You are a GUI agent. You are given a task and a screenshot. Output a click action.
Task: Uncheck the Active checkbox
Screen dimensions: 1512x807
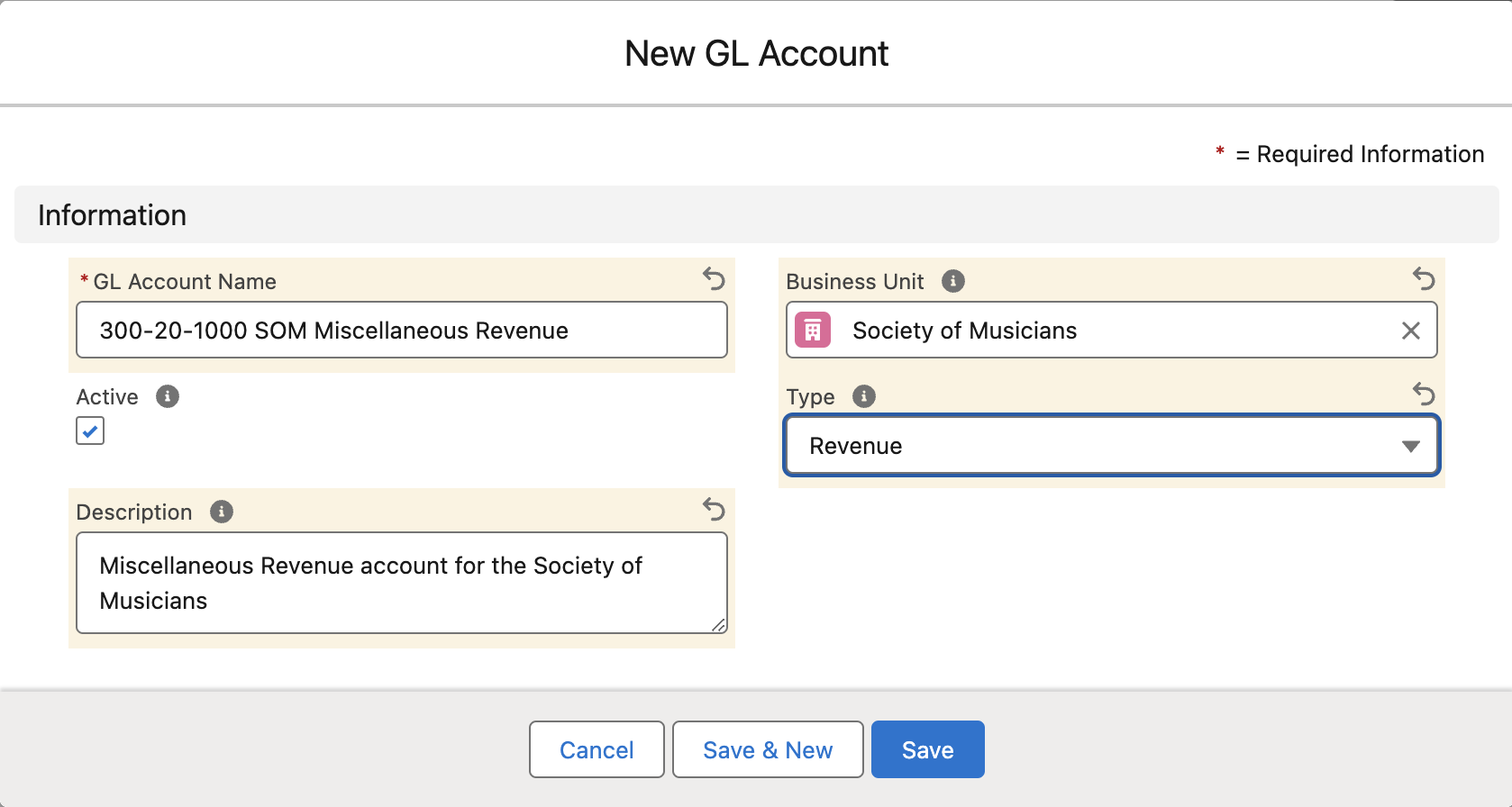pyautogui.click(x=90, y=431)
